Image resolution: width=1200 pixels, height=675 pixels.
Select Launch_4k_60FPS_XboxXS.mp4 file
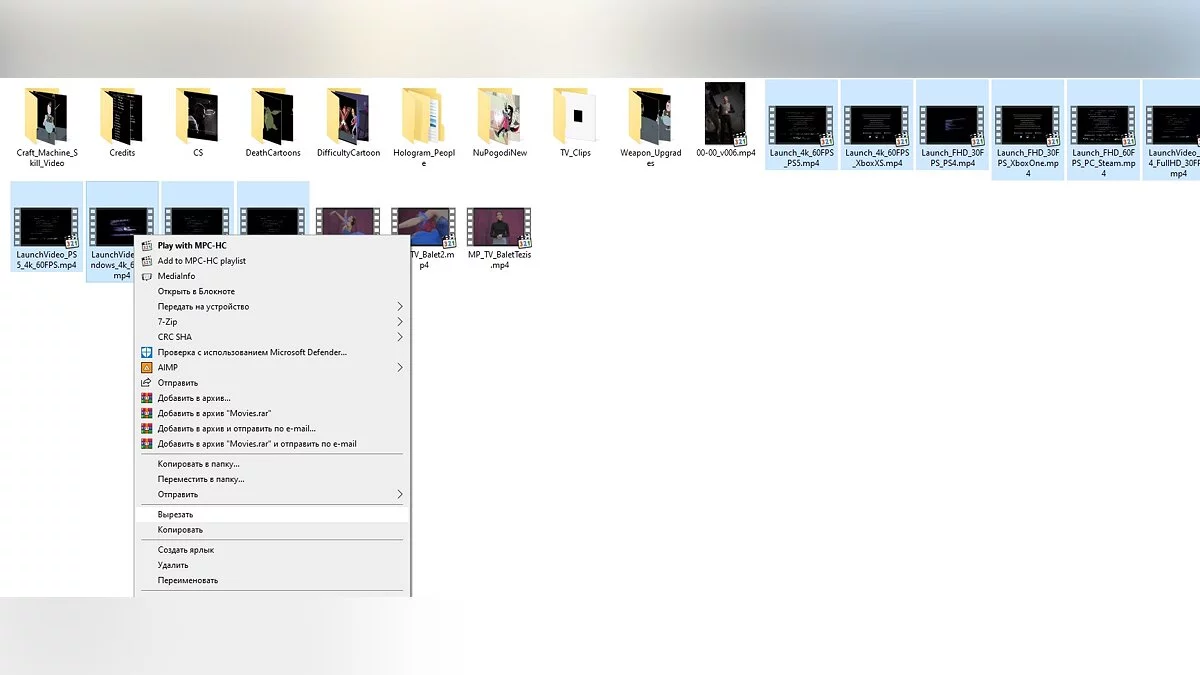pos(877,126)
